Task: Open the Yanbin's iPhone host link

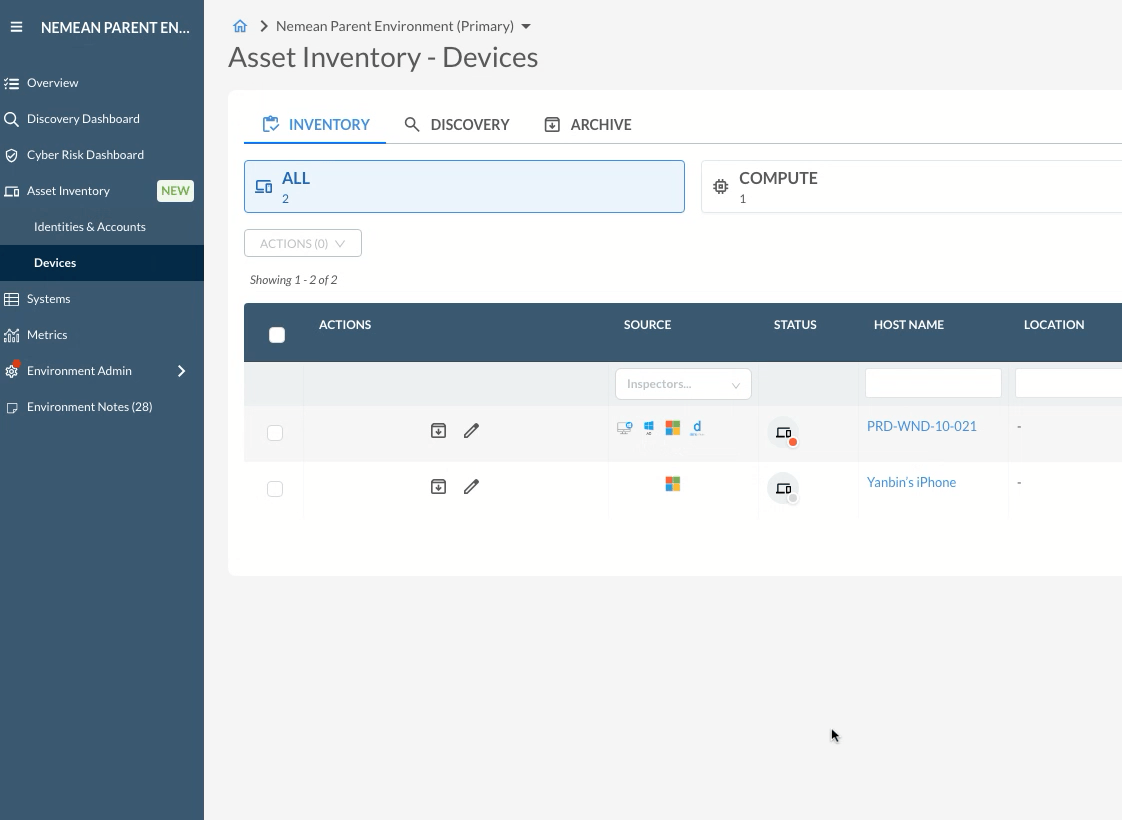Action: 912,482
